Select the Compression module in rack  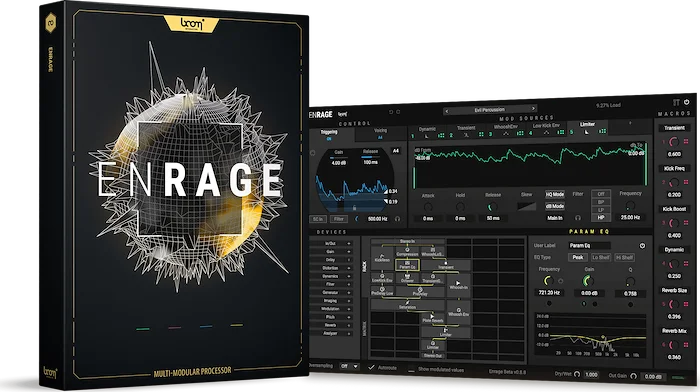click(407, 252)
